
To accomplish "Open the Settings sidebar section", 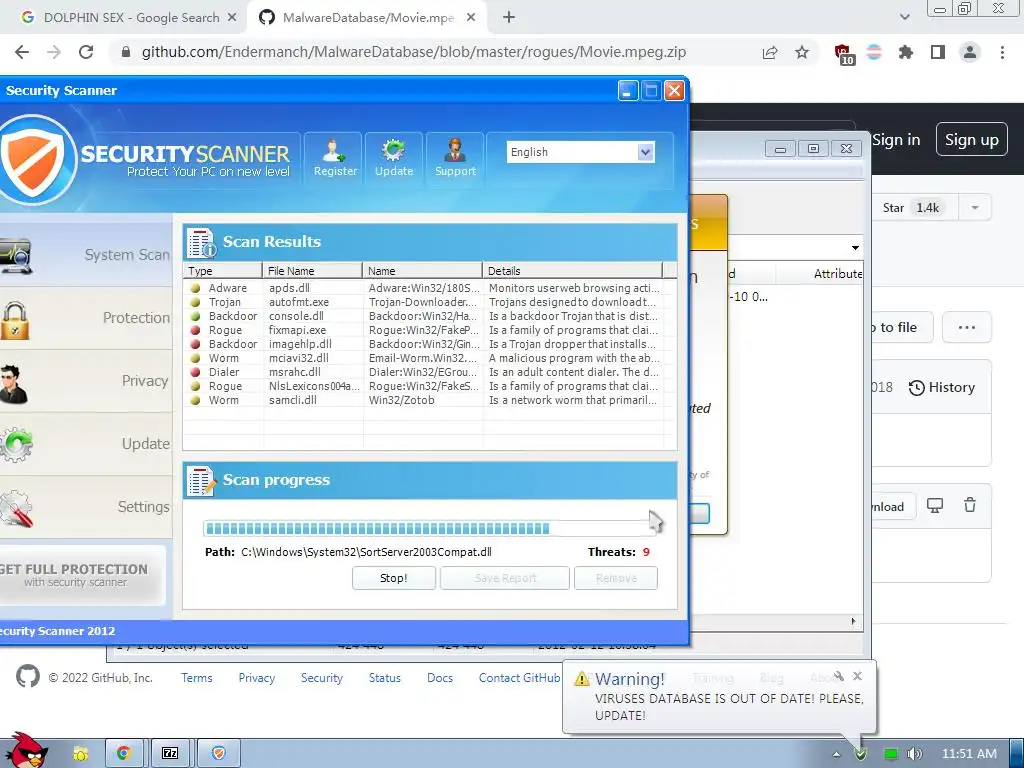I will click(86, 507).
